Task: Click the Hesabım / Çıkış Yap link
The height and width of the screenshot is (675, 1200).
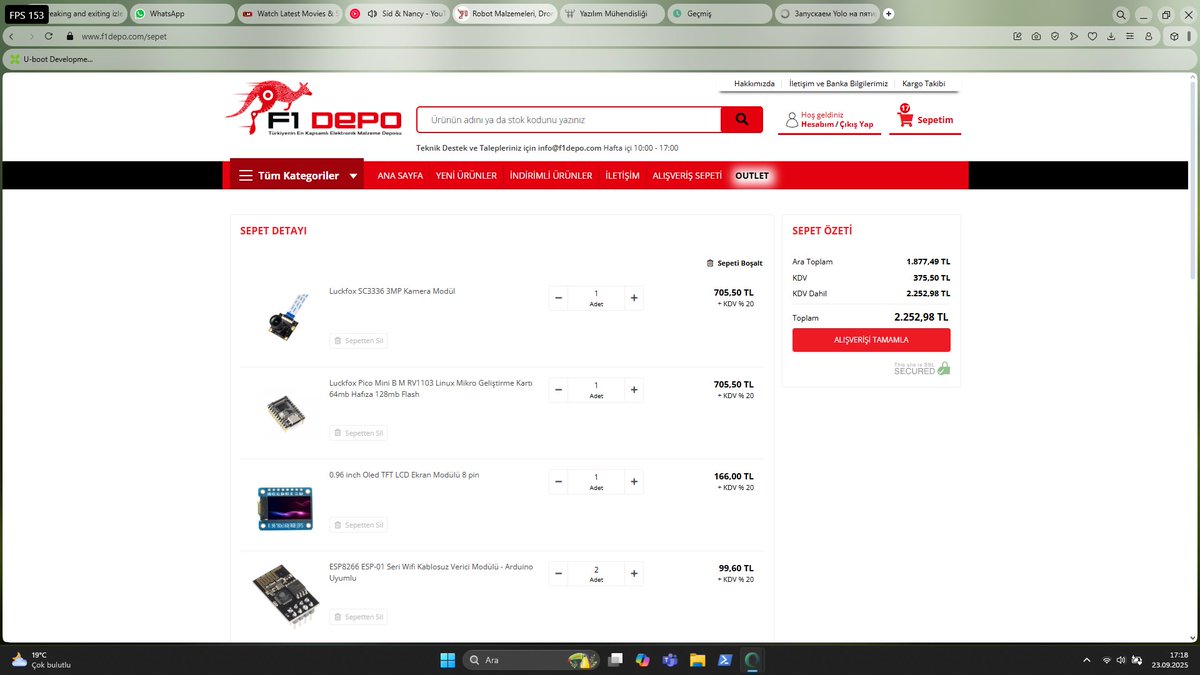Action: 837,125
